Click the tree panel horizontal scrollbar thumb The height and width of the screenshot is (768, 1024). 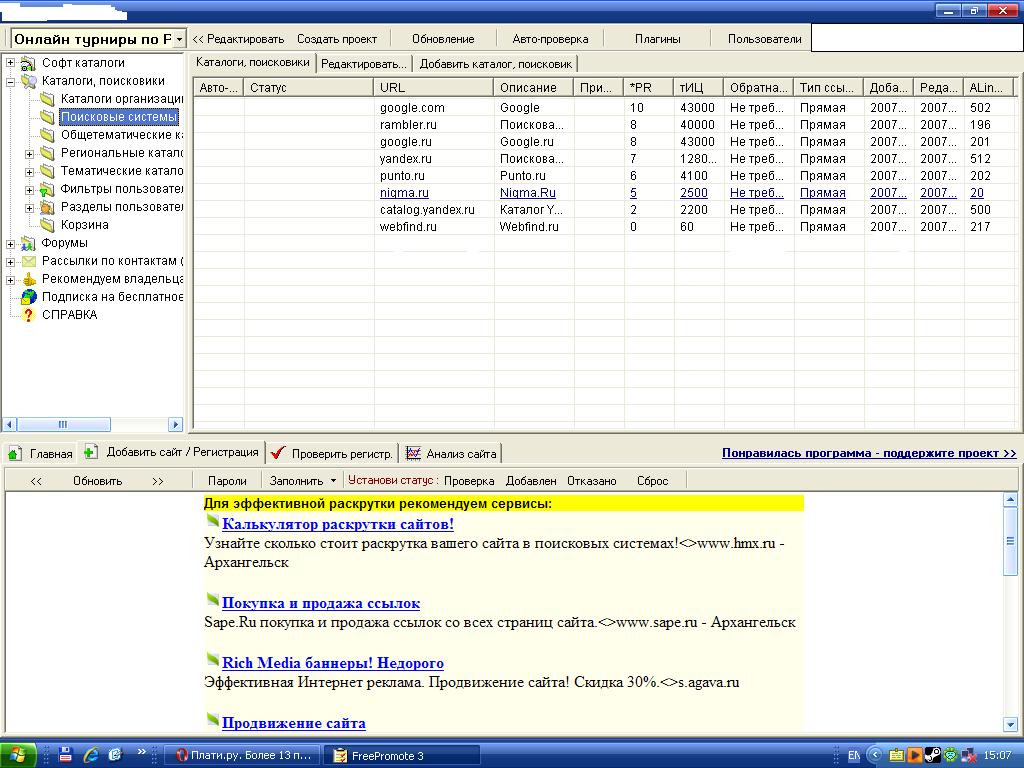tap(63, 424)
